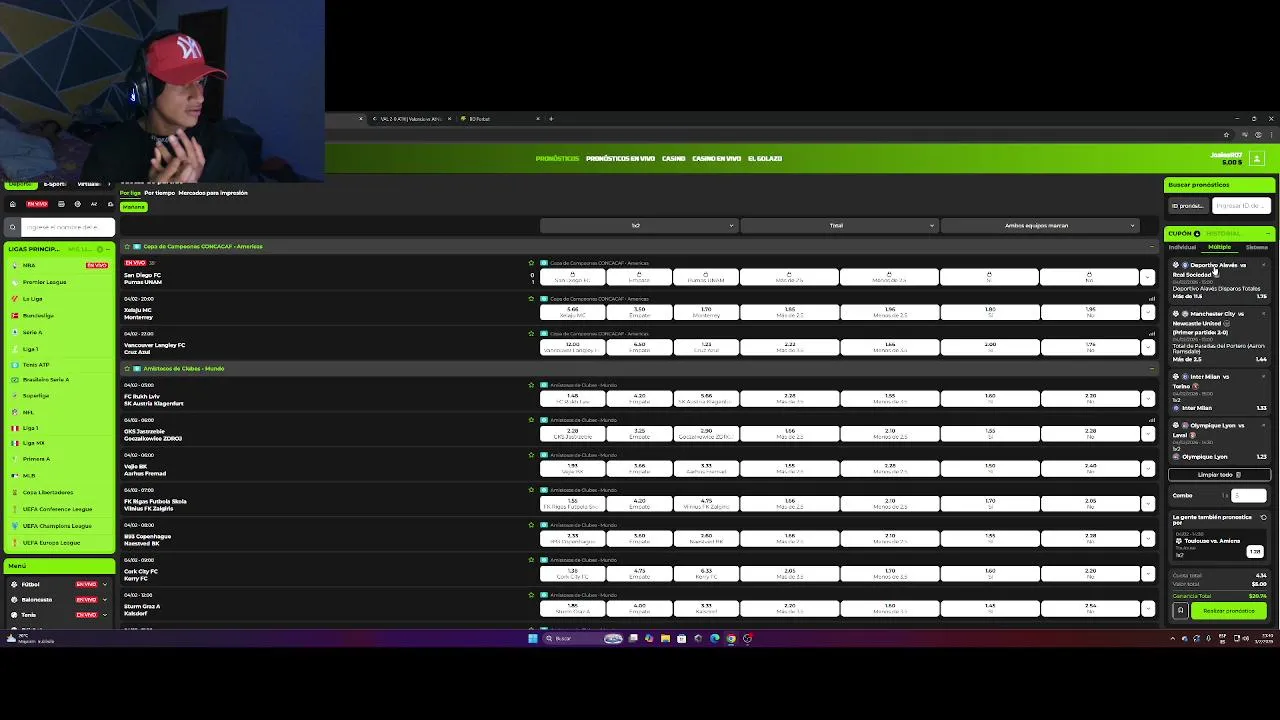
Task: Open the CASINO section
Action: point(673,158)
